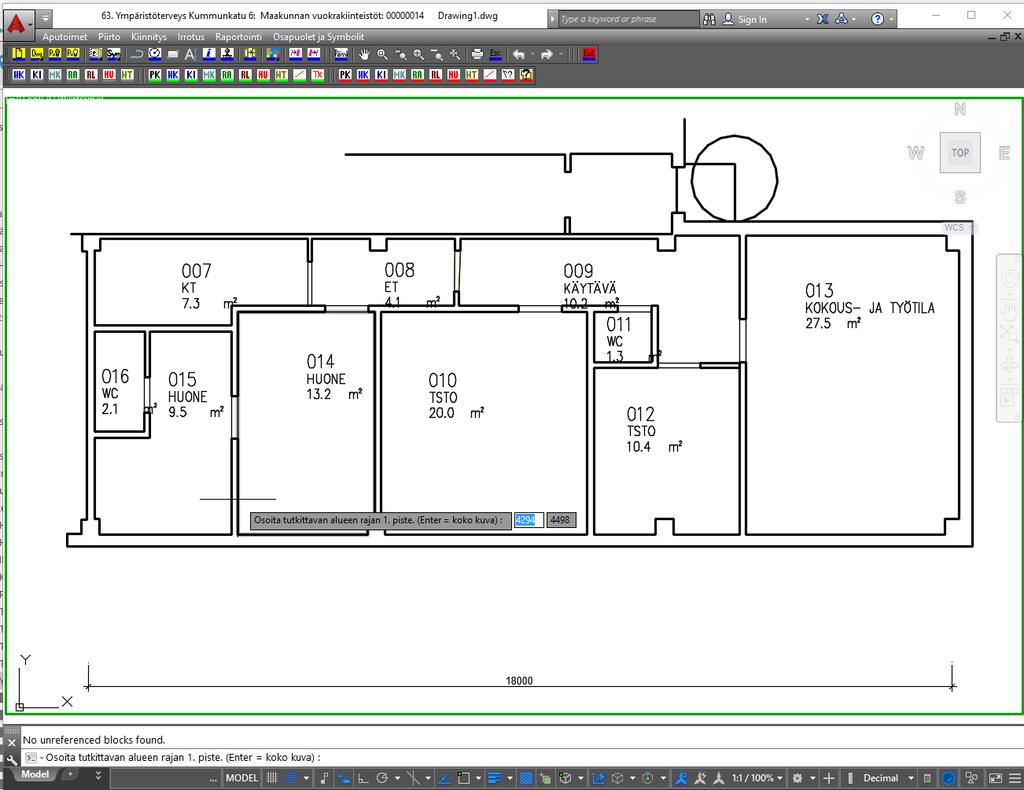The height and width of the screenshot is (790, 1024).
Task: Open the redo history dropdown arrow
Action: coord(561,54)
